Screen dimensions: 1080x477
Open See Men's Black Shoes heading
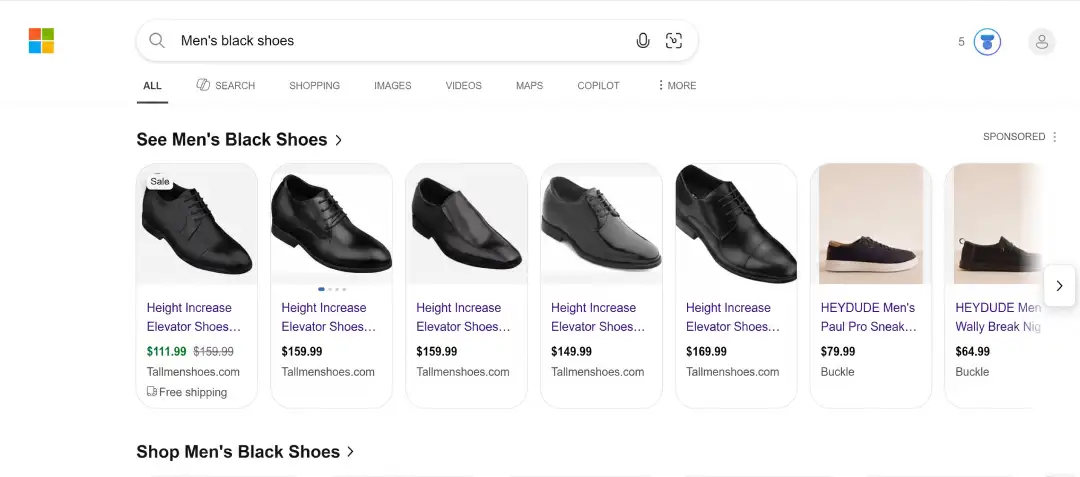click(231, 140)
